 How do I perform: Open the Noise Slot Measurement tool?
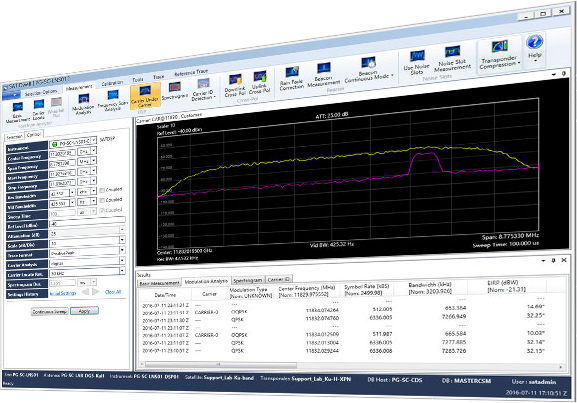452,59
